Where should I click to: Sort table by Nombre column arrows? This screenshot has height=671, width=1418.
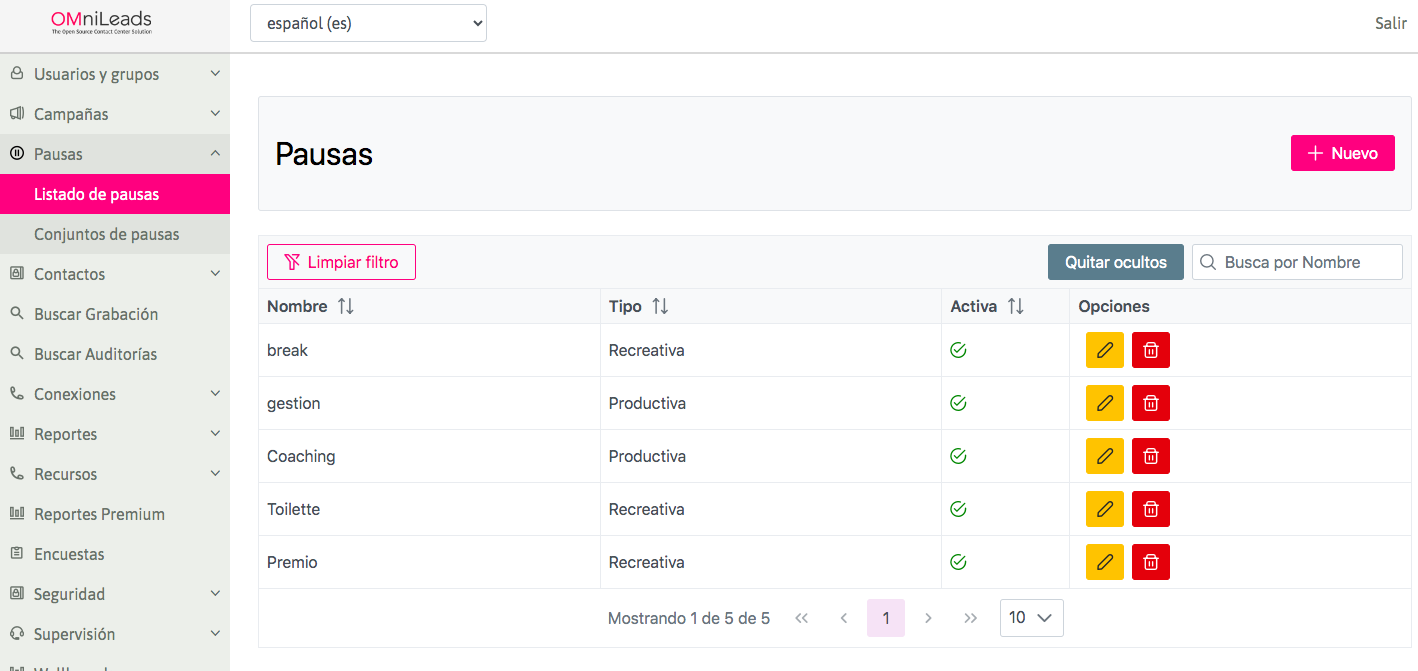pos(346,307)
